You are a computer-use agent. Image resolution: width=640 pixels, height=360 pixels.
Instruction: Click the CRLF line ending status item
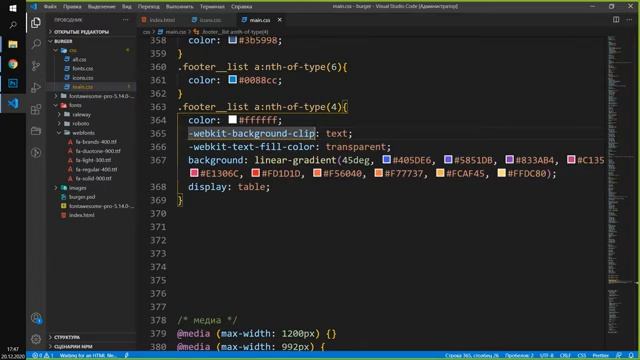(x=565, y=356)
